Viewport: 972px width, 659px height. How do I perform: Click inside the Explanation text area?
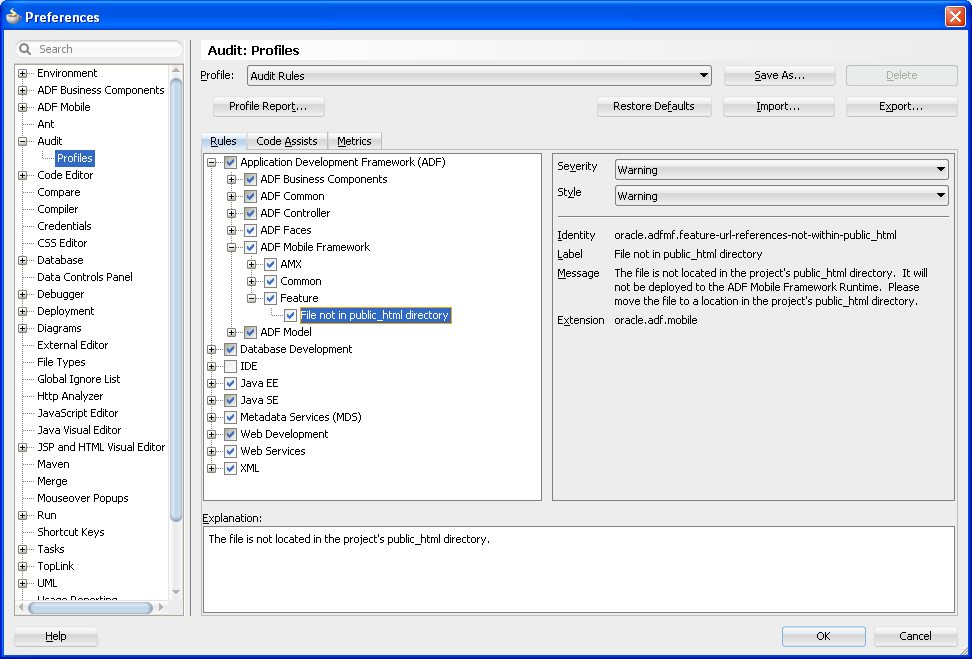pyautogui.click(x=578, y=570)
